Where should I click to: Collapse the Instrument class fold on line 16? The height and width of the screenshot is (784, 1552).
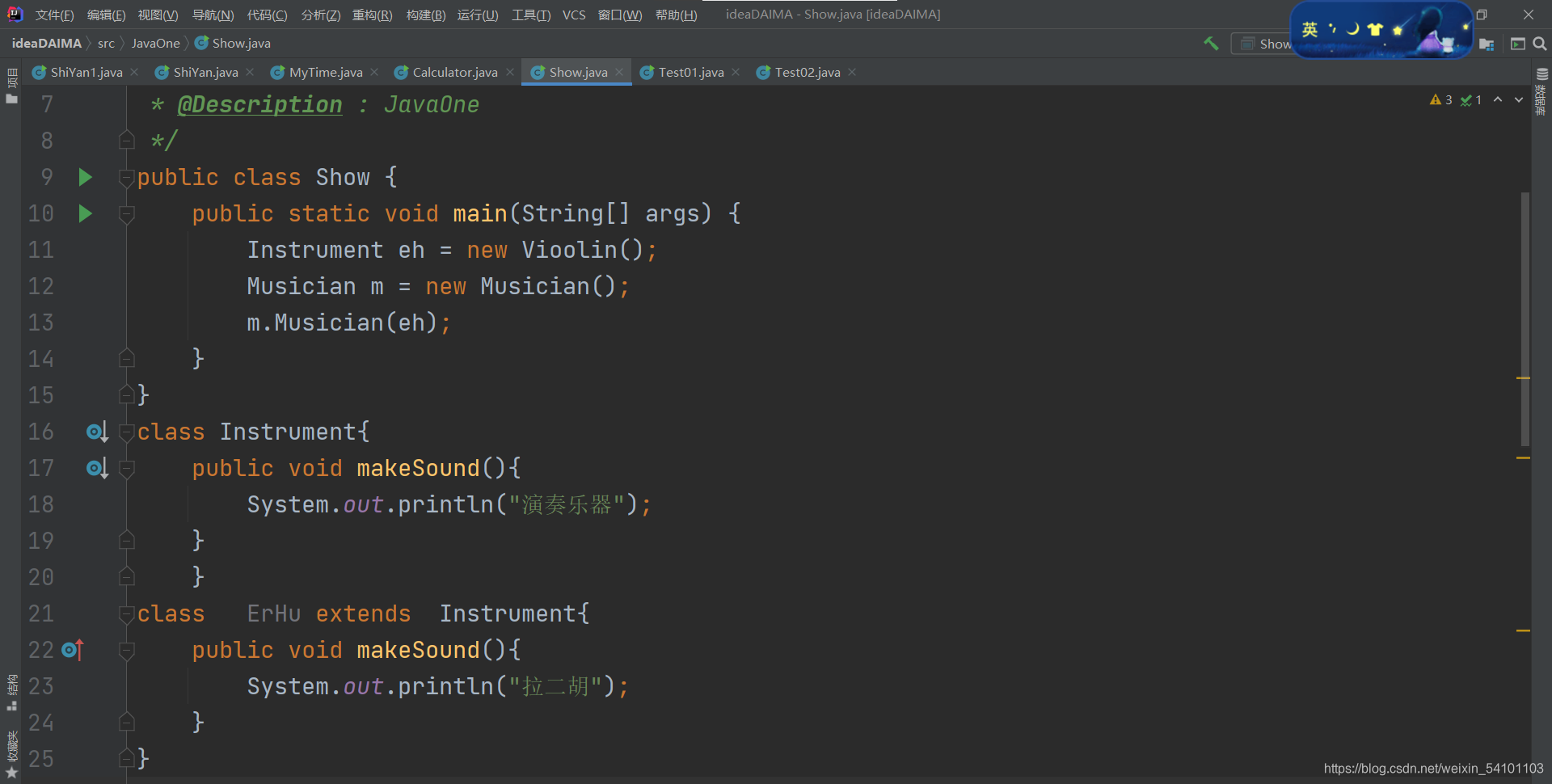pos(126,432)
